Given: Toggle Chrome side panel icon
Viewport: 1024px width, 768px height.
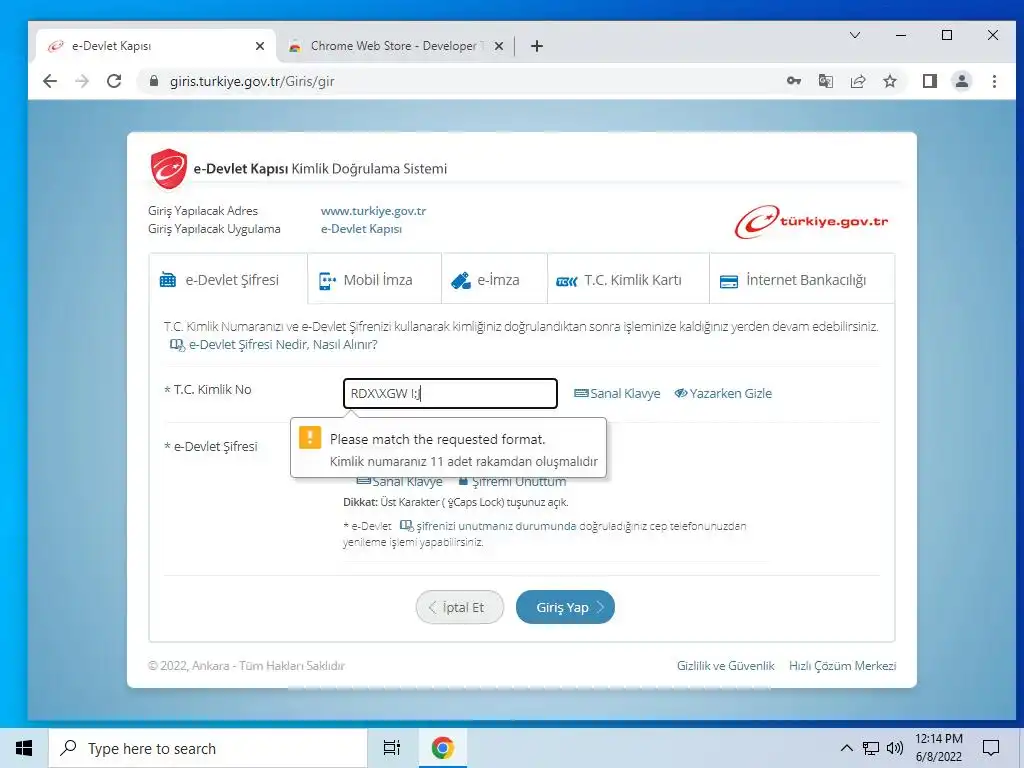Looking at the screenshot, I should [929, 81].
